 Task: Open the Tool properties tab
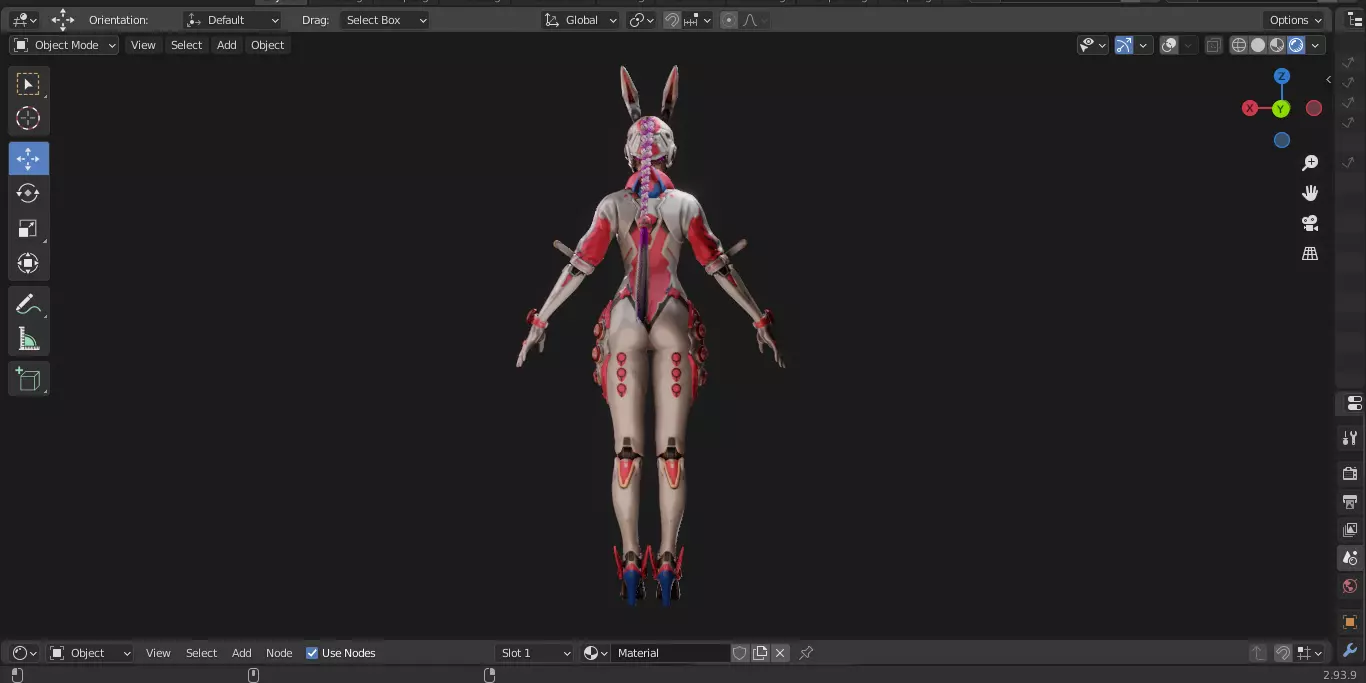[1350, 438]
